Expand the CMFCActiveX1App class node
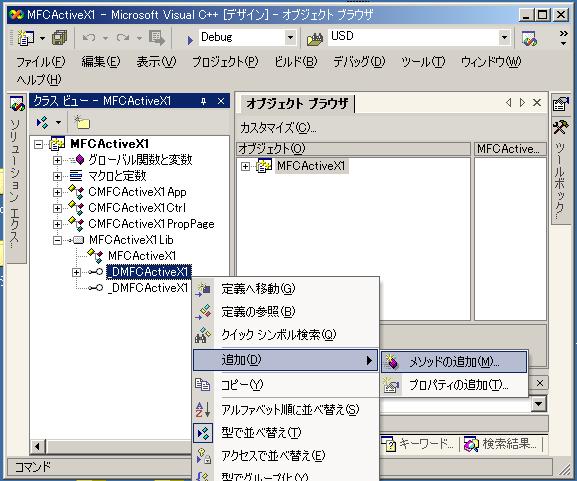Screen dimensions: 577x481 (57, 192)
